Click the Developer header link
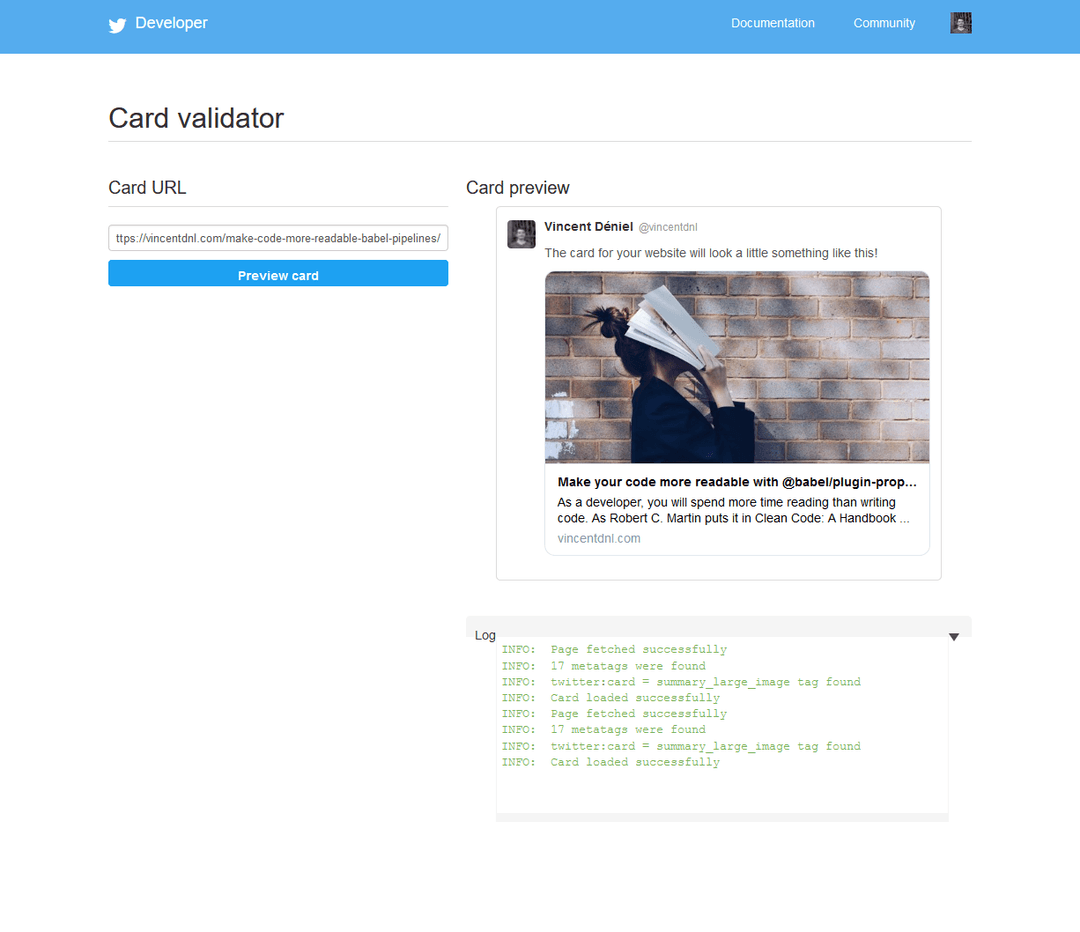 click(171, 23)
